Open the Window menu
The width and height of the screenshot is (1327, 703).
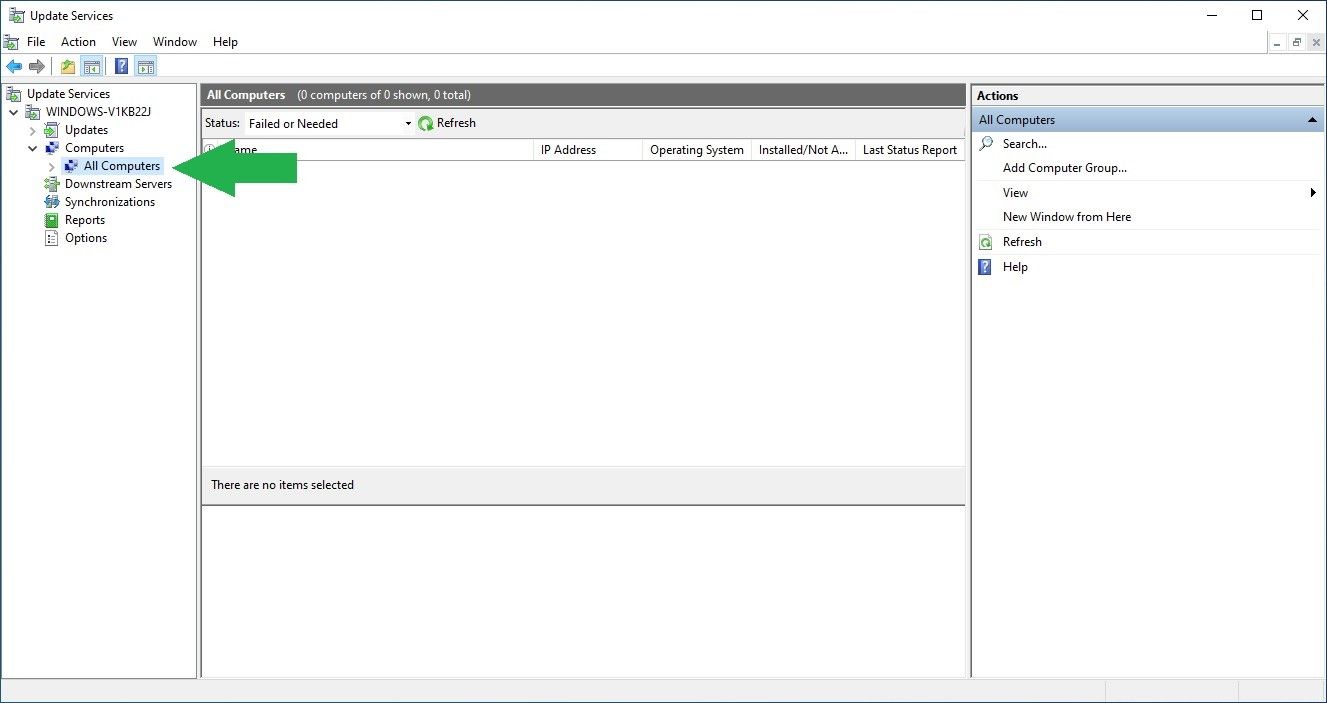[x=175, y=42]
